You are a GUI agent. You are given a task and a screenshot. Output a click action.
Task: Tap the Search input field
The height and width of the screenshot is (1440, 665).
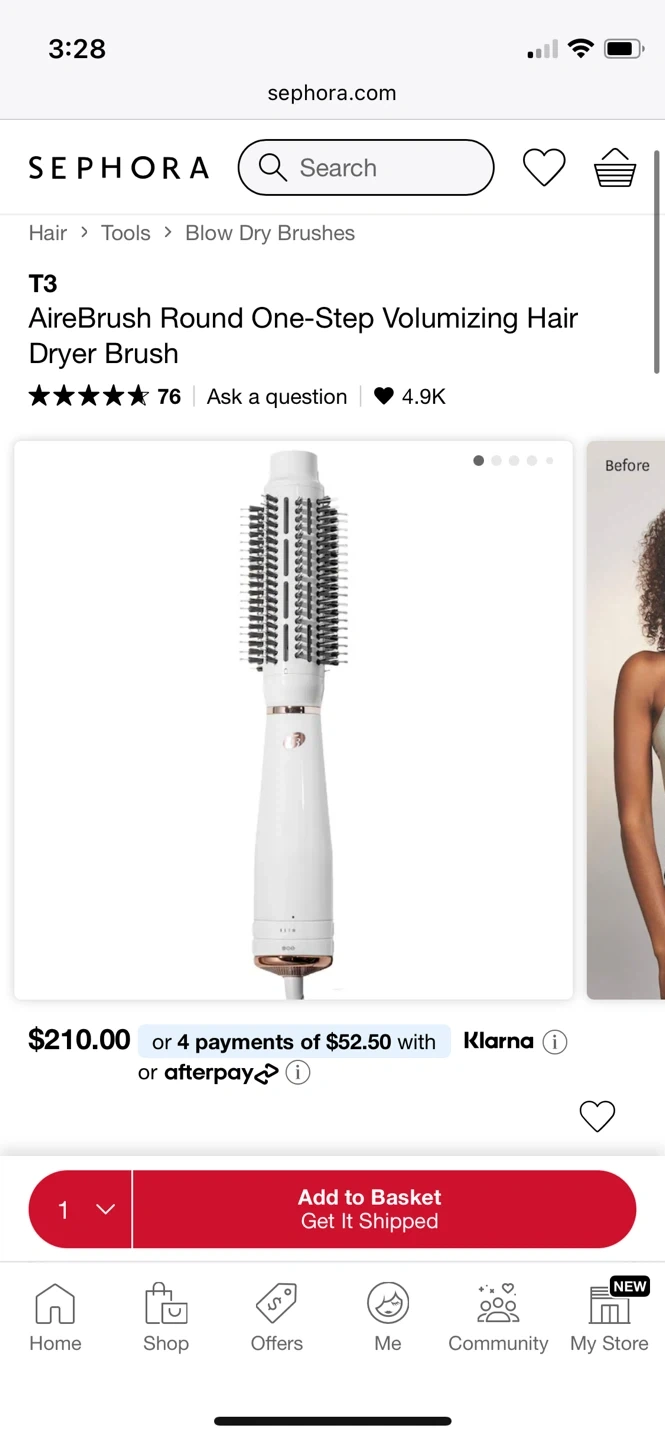coord(366,167)
